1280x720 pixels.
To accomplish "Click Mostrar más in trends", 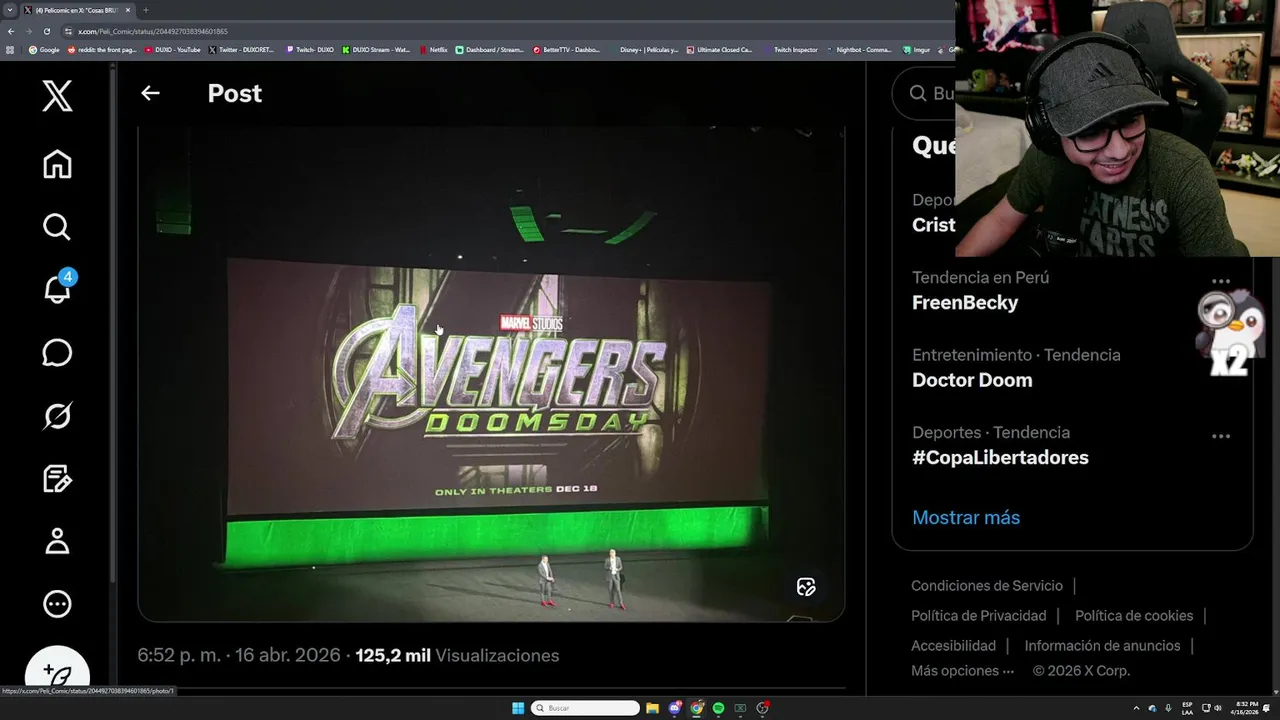I will [x=966, y=517].
